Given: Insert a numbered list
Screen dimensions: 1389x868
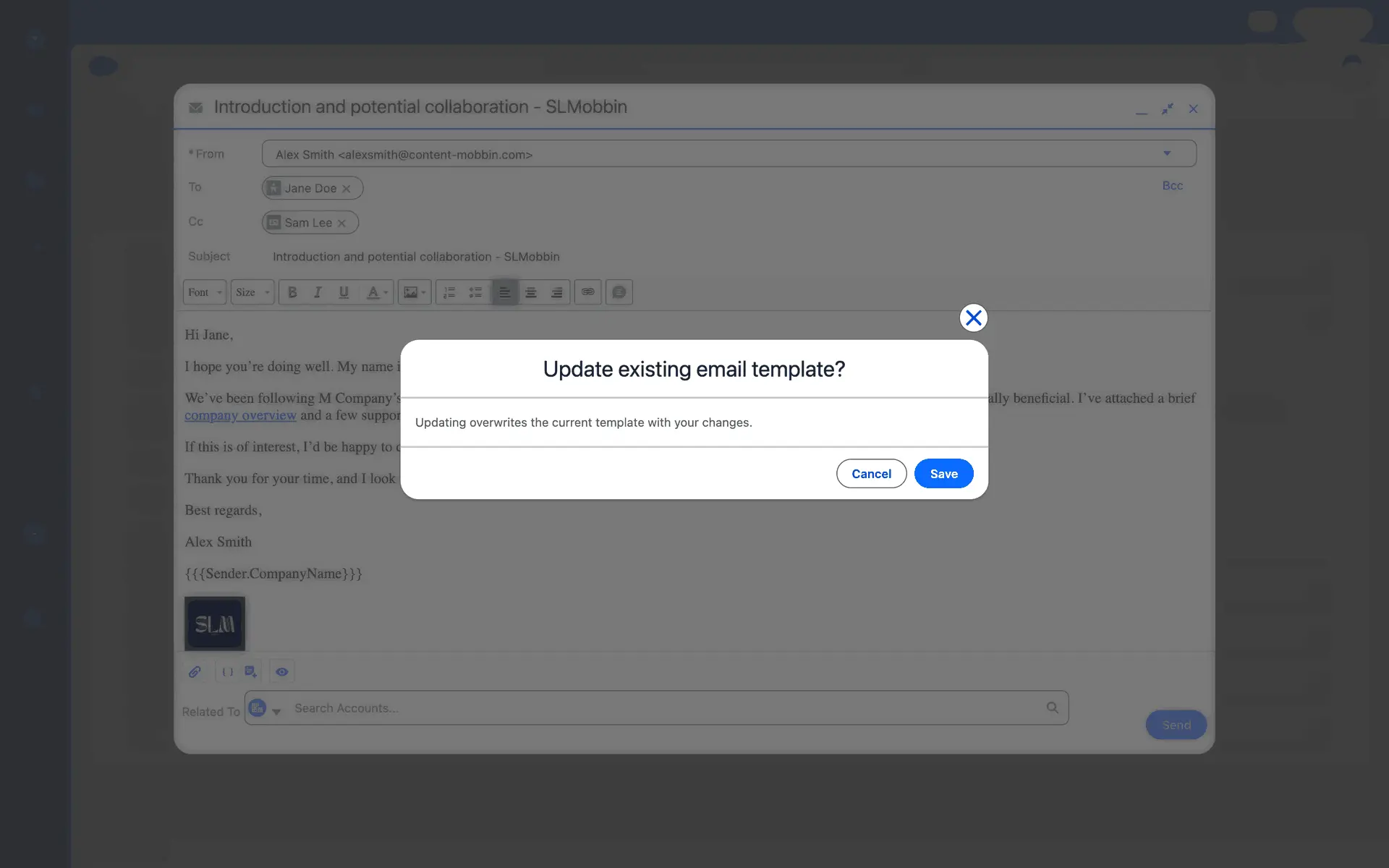Looking at the screenshot, I should [x=449, y=292].
